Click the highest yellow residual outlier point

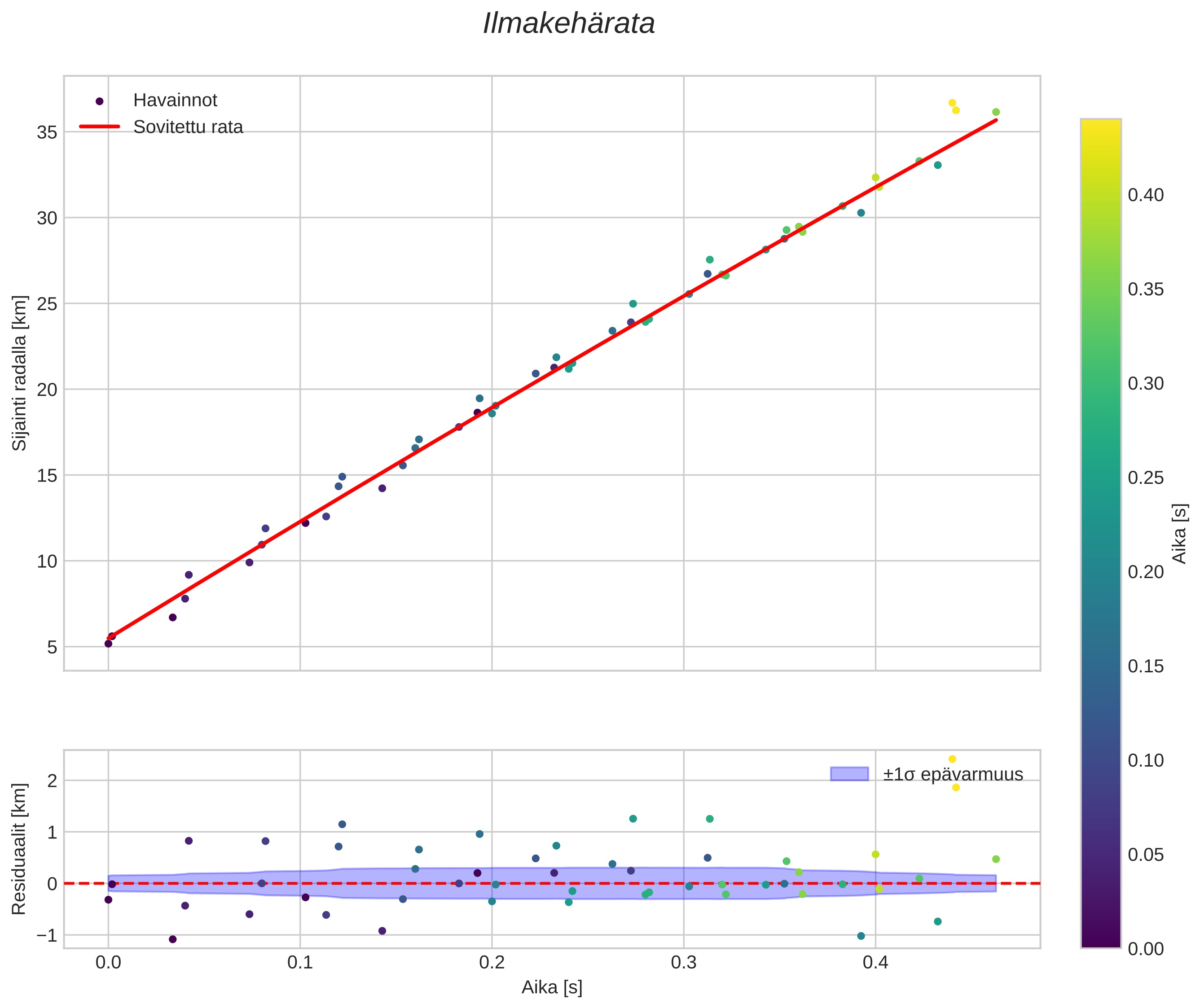tap(952, 759)
